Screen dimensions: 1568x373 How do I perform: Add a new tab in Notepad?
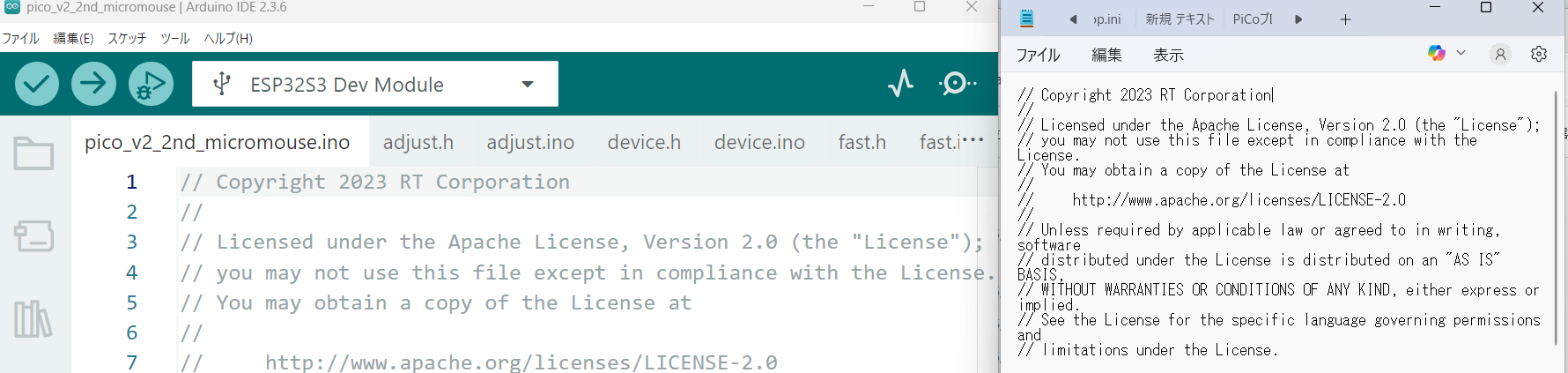[x=1345, y=19]
